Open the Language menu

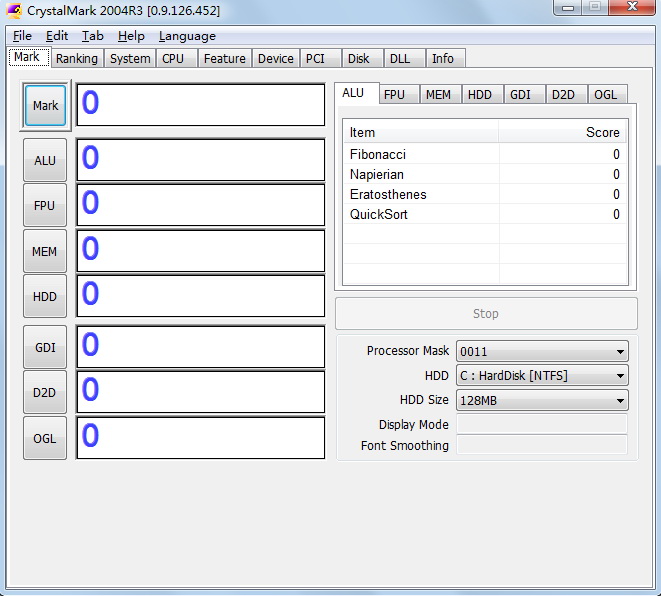(187, 36)
